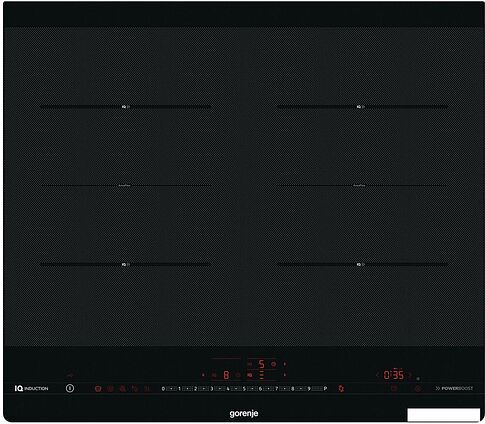Set power slider to level 4
The width and height of the screenshot is (485, 424).
pos(228,389)
